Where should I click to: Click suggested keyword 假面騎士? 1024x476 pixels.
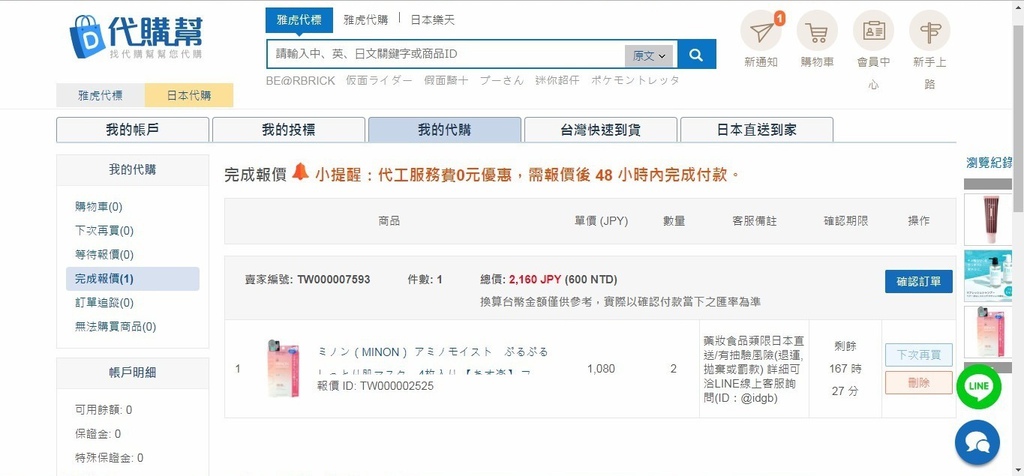(445, 80)
